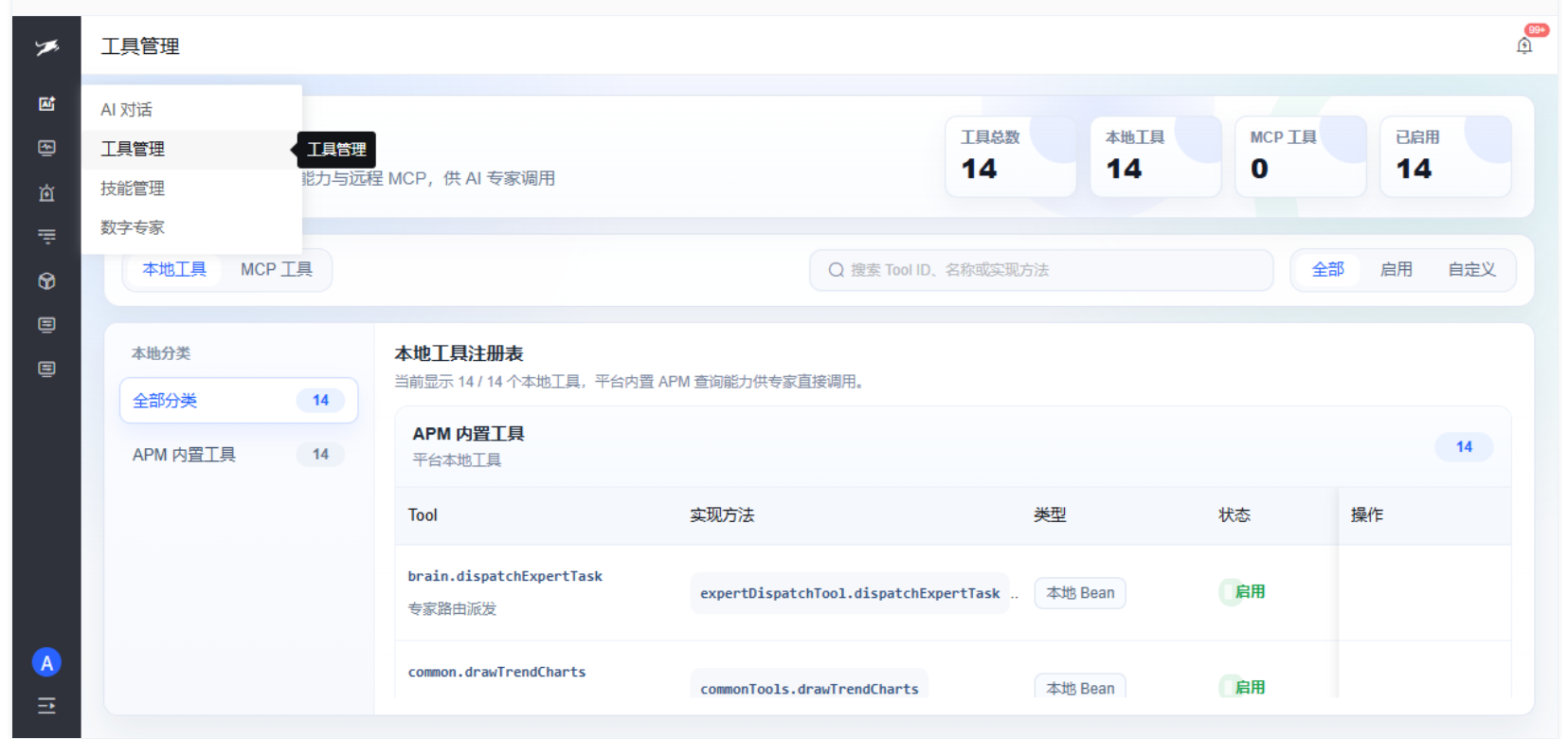Click the leopard logo in the sidebar
Screen dimensions: 1568x739
[46, 46]
